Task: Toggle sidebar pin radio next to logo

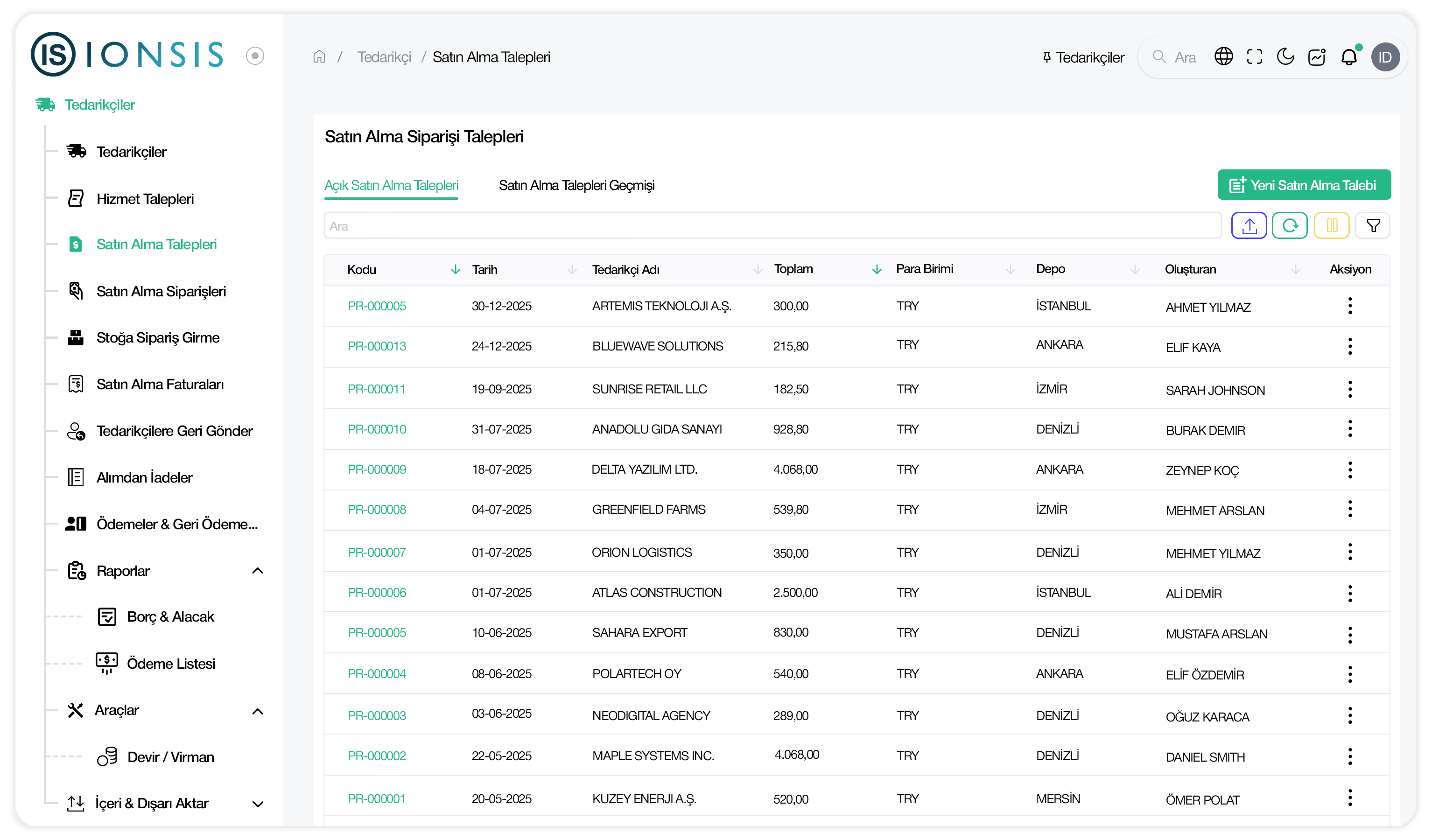Action: (x=255, y=56)
